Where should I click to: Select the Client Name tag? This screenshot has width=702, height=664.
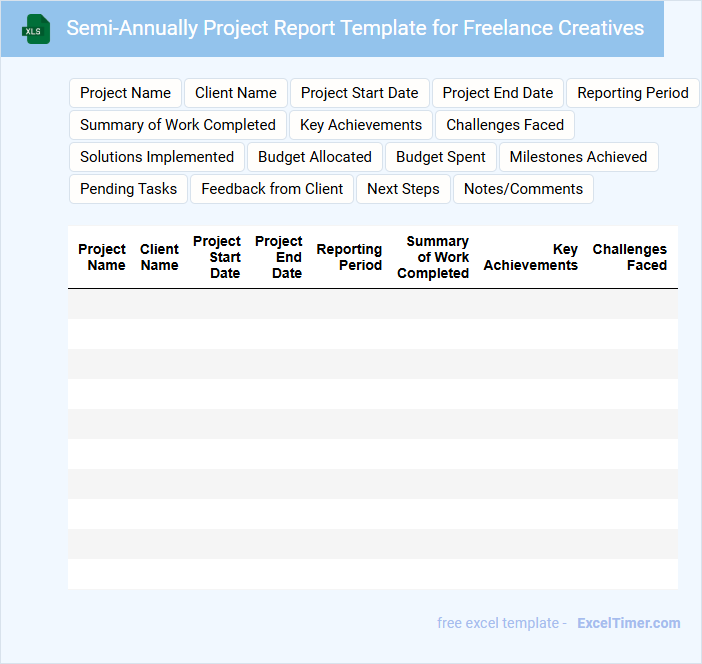pyautogui.click(x=236, y=93)
